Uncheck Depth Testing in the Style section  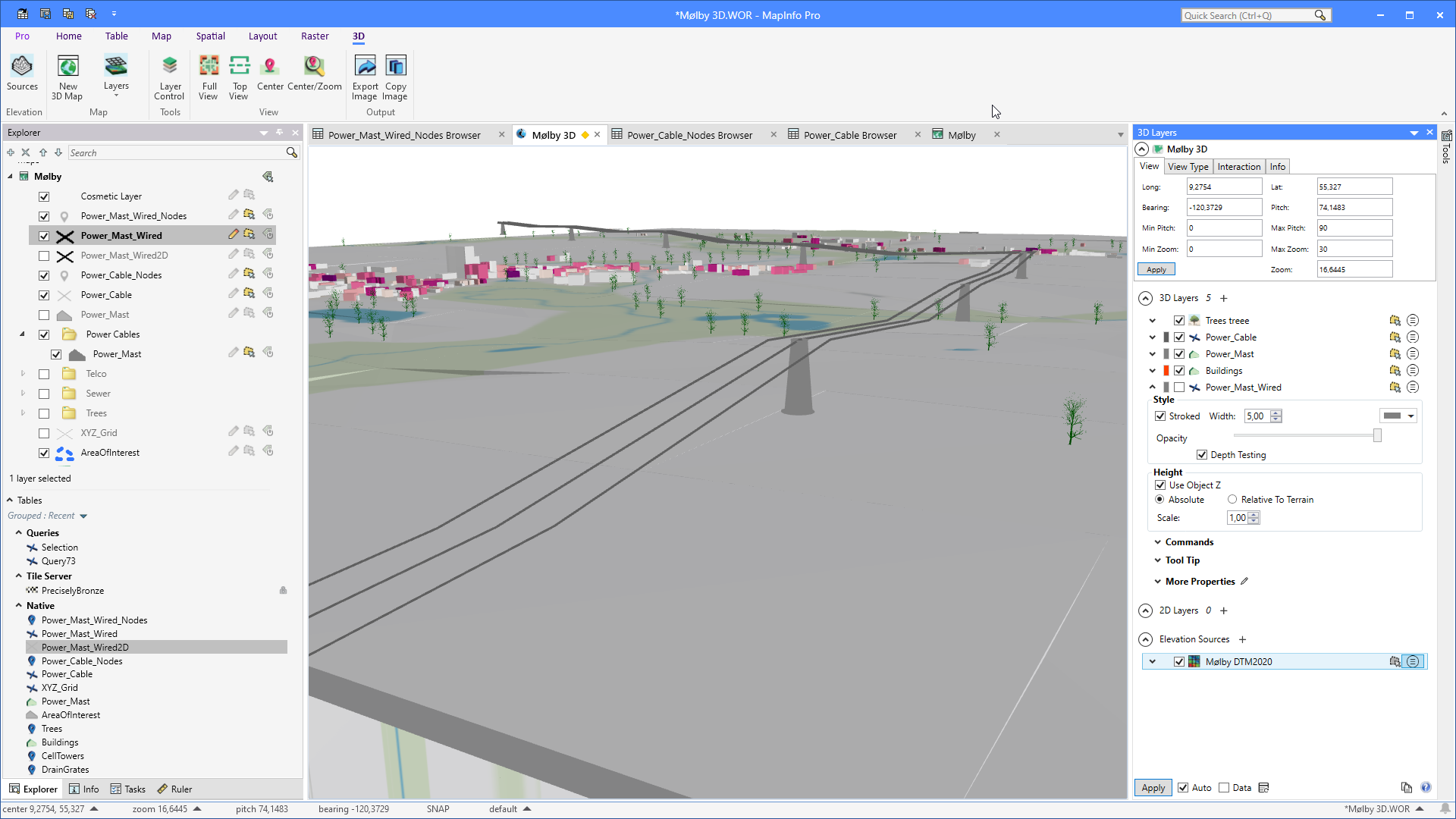click(1202, 454)
